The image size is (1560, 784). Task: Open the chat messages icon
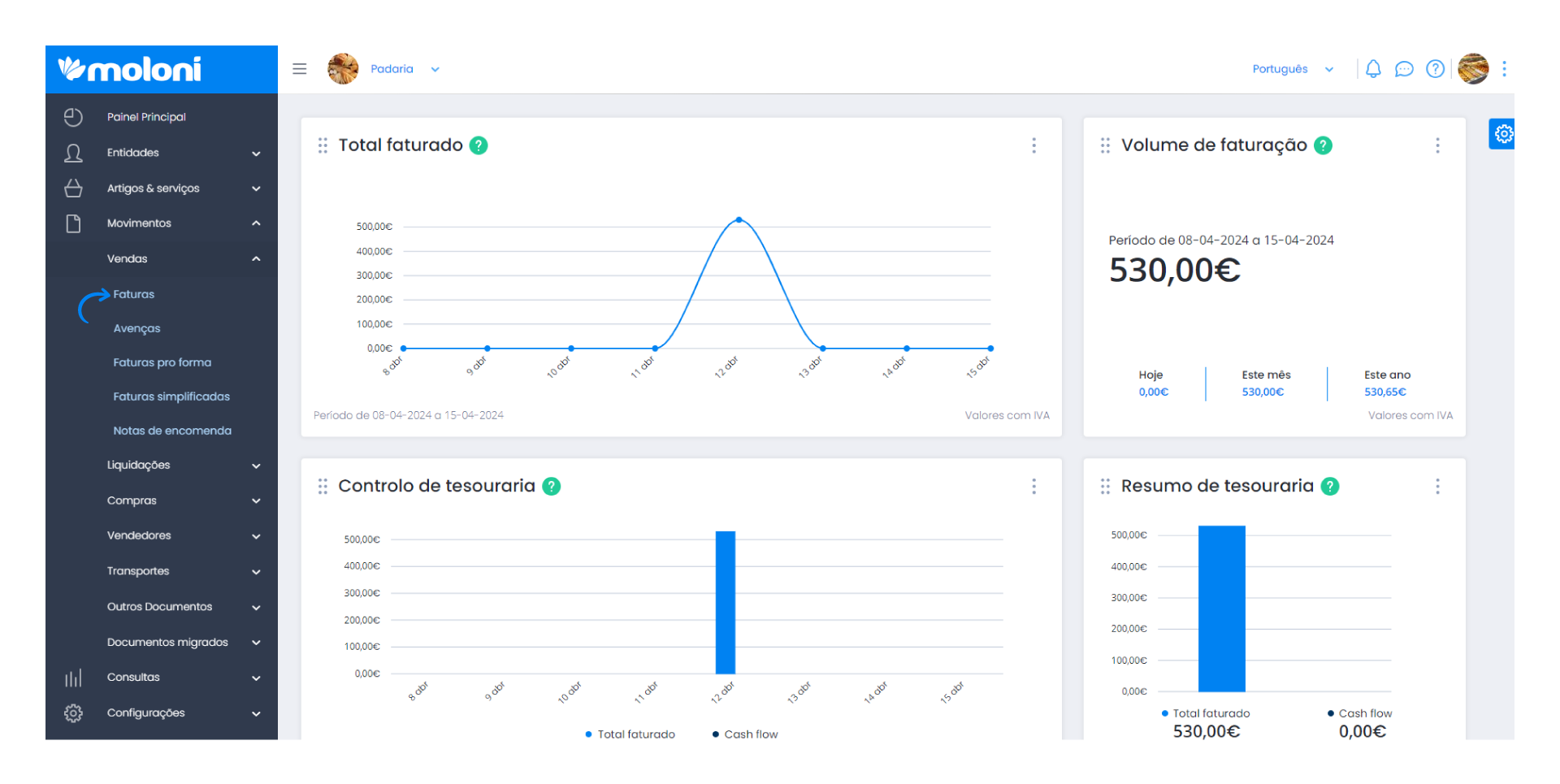[x=1404, y=69]
